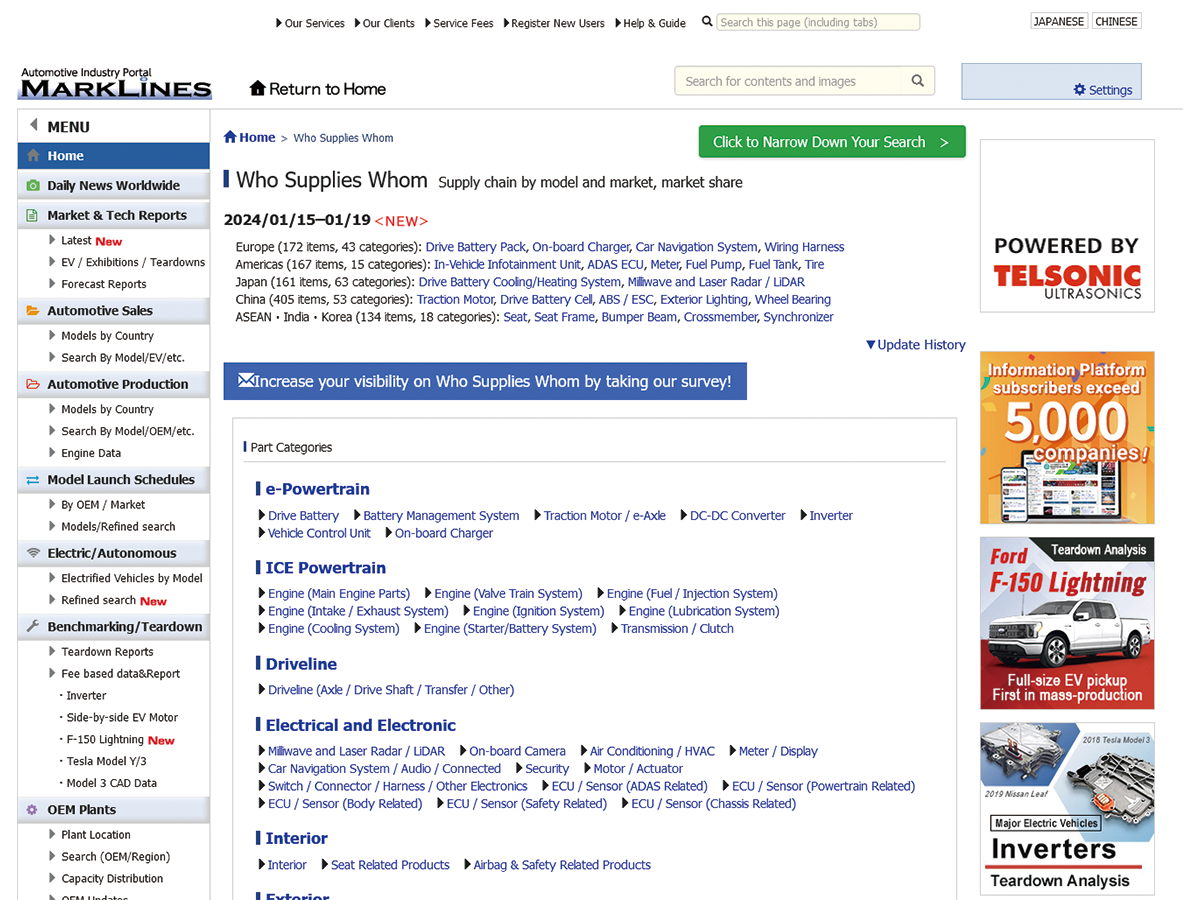
Task: Click the Electric/Autonomous wifi icon
Action: [x=33, y=553]
